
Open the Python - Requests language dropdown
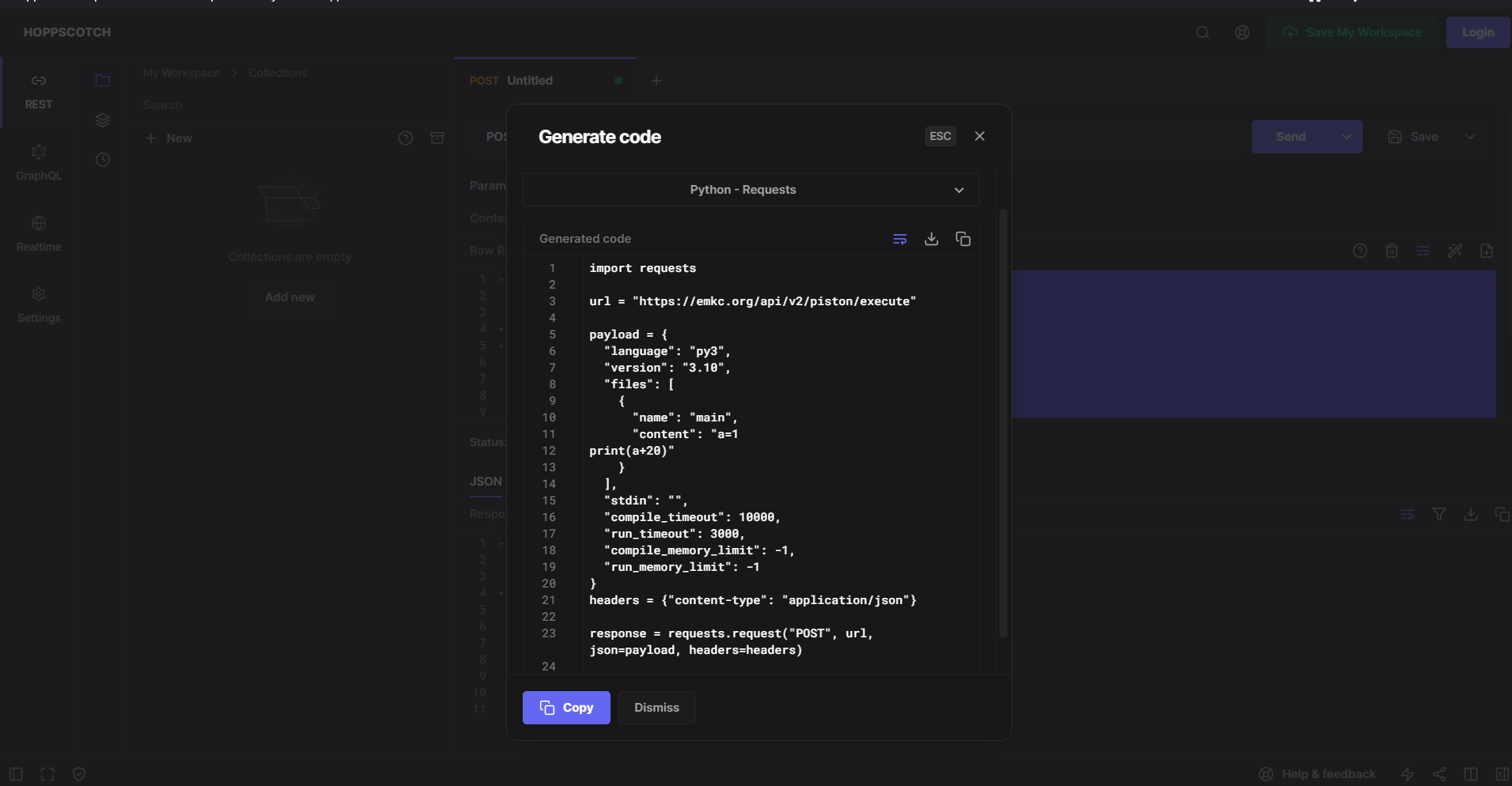click(749, 190)
